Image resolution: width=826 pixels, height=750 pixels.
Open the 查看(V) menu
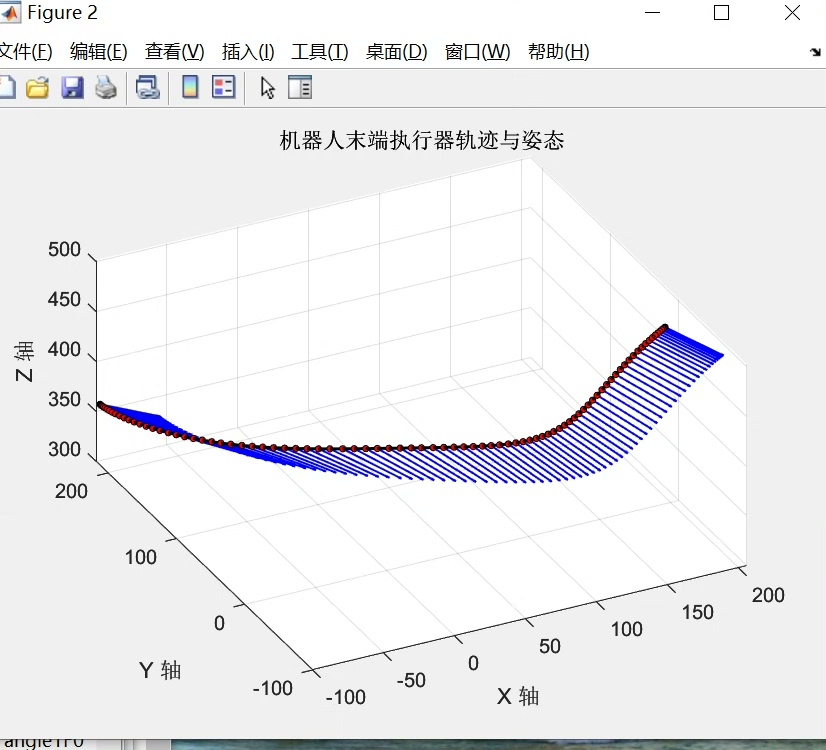click(x=174, y=52)
